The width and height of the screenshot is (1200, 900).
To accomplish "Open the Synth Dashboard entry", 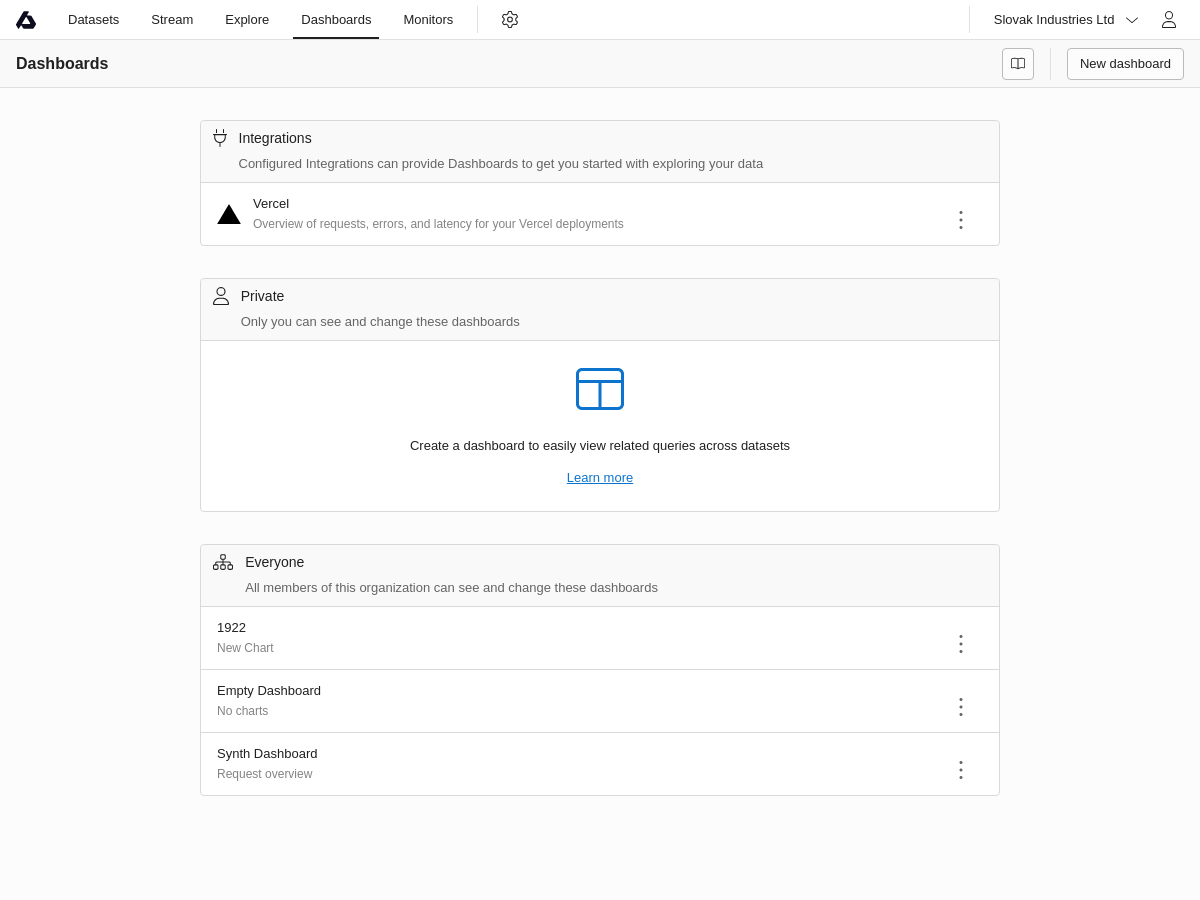I will coord(267,754).
